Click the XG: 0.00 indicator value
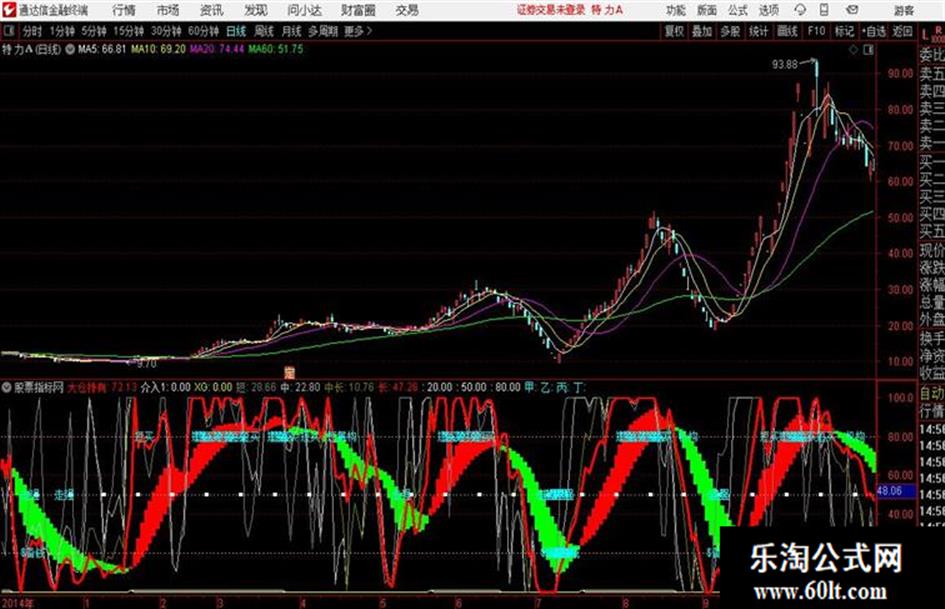The width and height of the screenshot is (945, 609). click(x=213, y=387)
